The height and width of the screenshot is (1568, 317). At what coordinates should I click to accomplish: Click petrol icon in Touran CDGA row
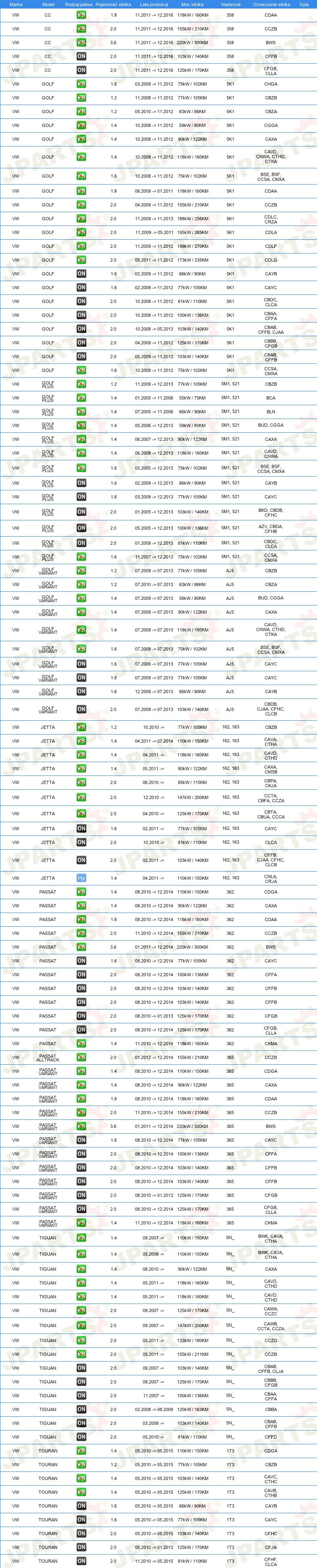click(81, 1450)
